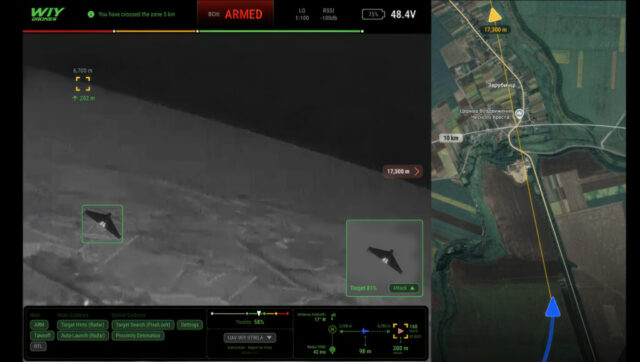The width and height of the screenshot is (640, 362).
Task: Click the church location pin on map
Action: point(519,113)
